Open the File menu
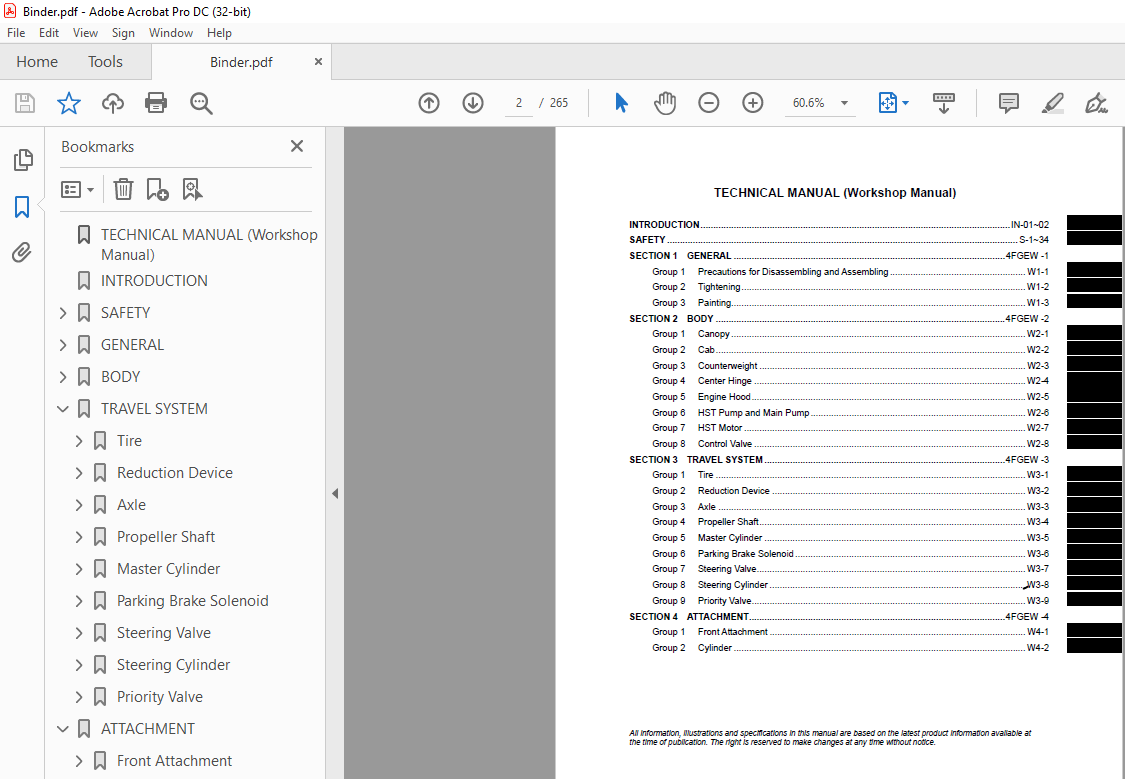 16,33
